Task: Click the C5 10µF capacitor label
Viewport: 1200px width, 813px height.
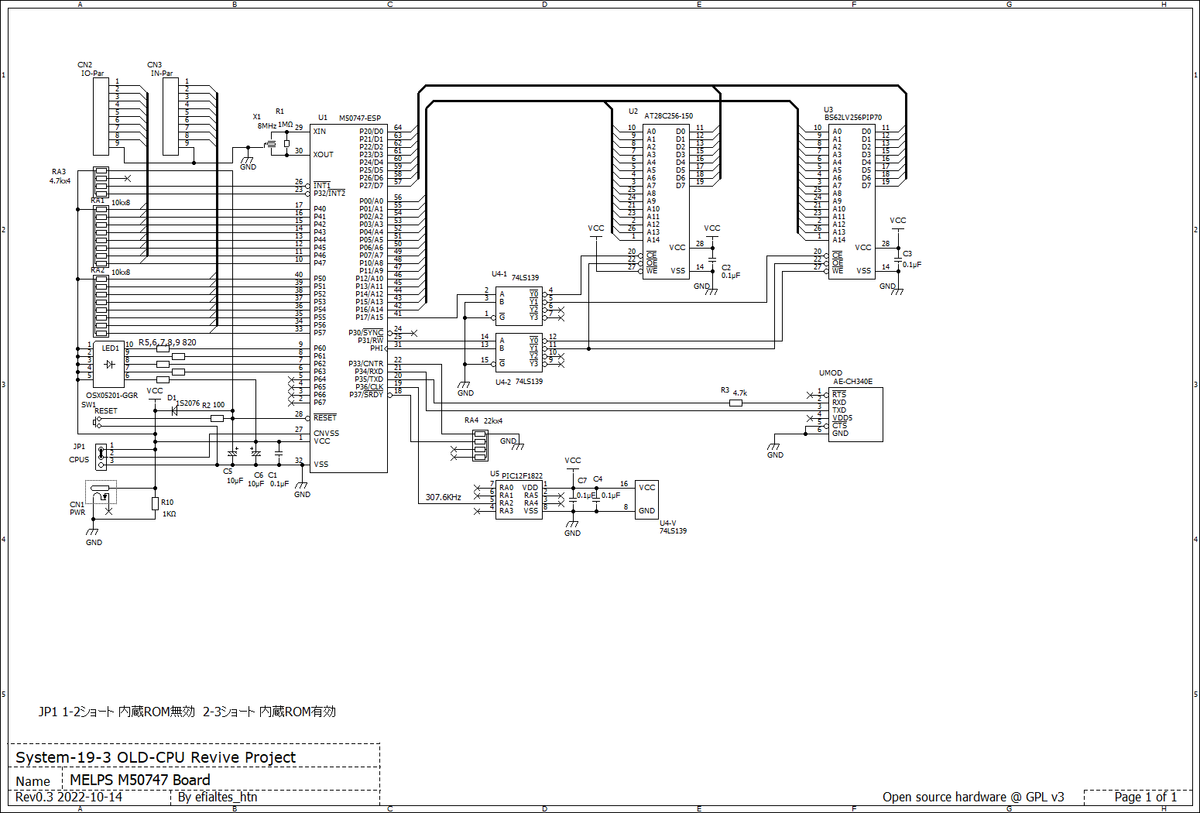Action: [x=231, y=478]
